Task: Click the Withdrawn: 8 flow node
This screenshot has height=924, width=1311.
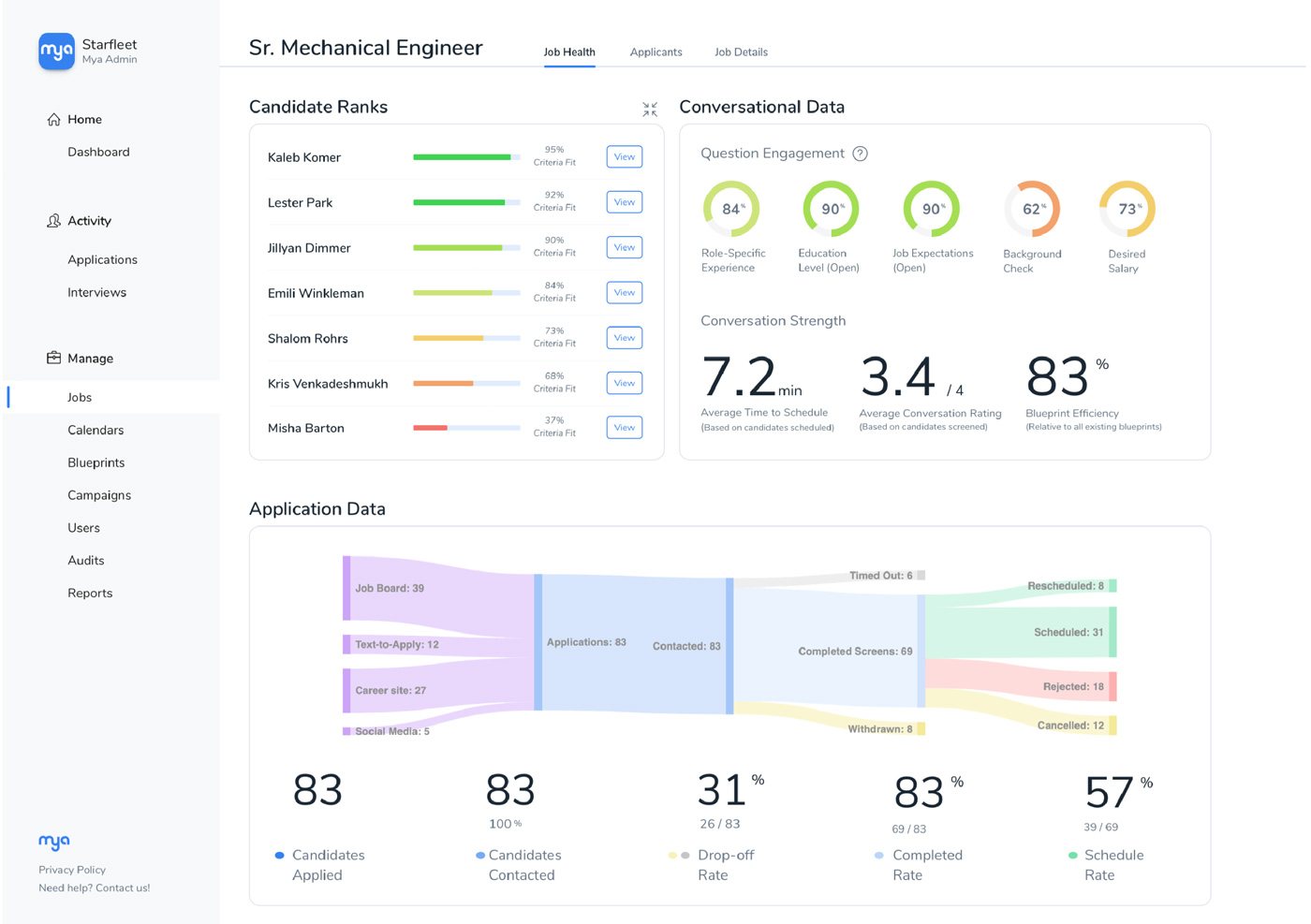Action: pyautogui.click(x=921, y=728)
